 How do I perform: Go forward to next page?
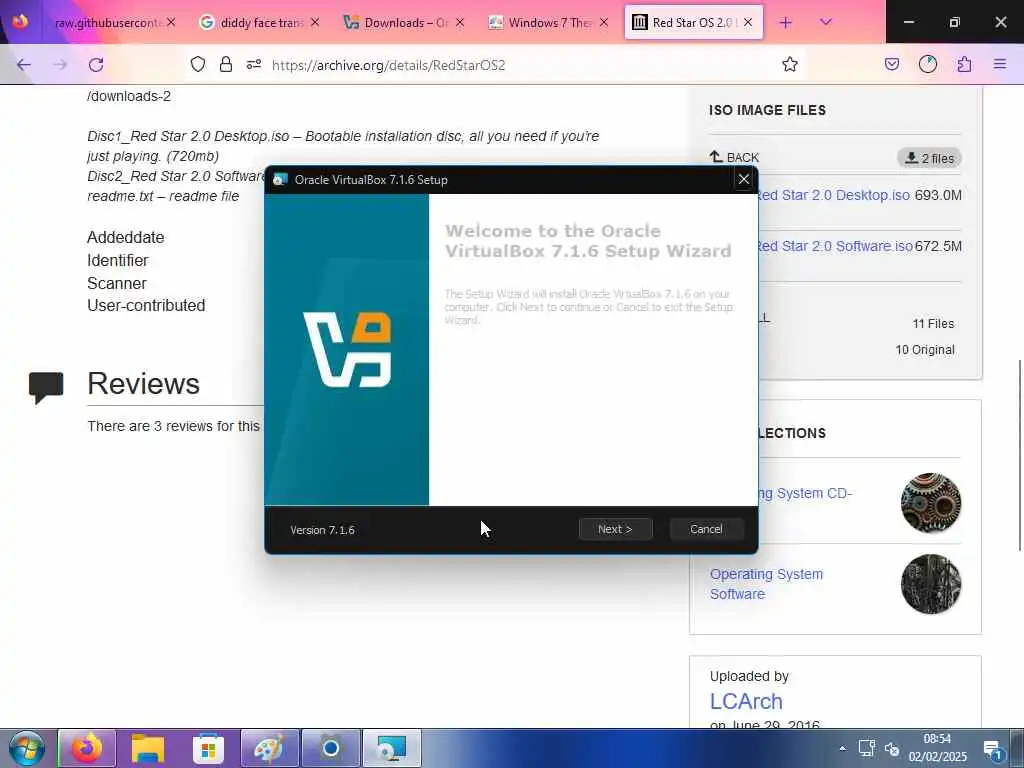coord(60,64)
